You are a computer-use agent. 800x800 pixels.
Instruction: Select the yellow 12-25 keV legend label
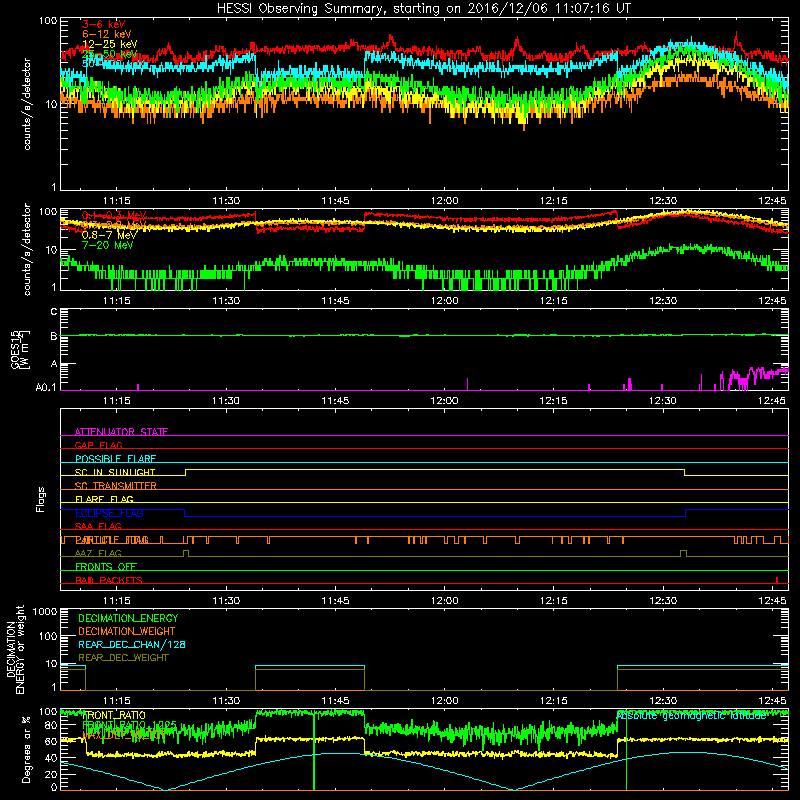click(109, 44)
